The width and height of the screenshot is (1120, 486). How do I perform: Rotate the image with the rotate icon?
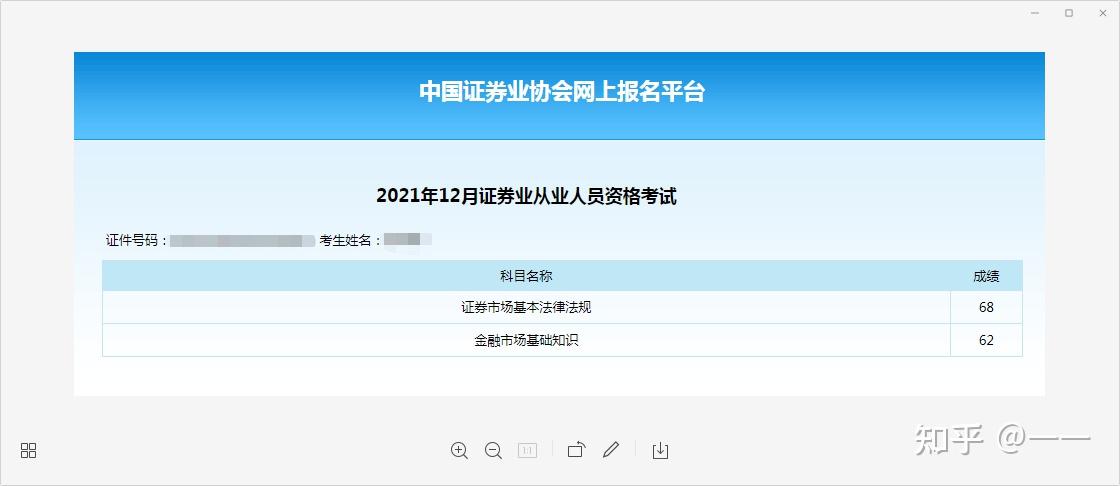[x=576, y=450]
